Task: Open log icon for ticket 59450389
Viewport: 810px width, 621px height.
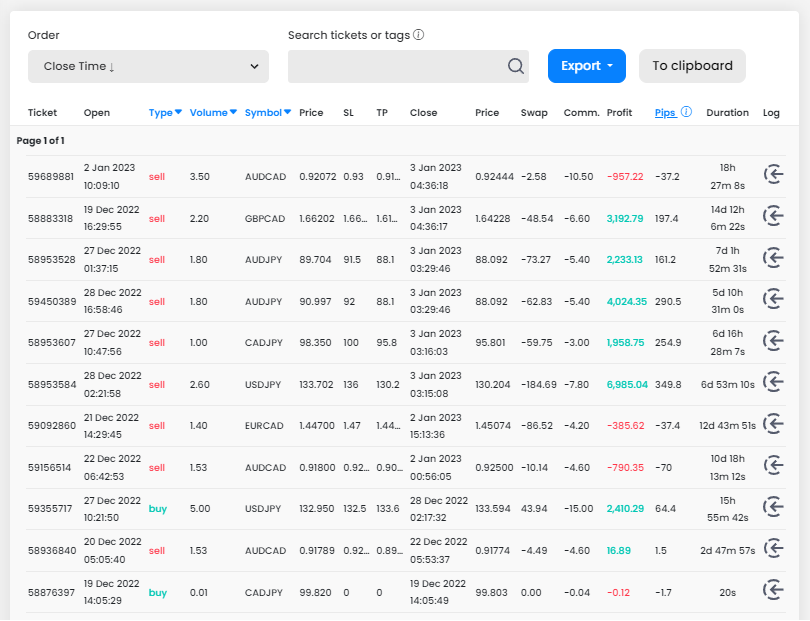Action: click(772, 300)
